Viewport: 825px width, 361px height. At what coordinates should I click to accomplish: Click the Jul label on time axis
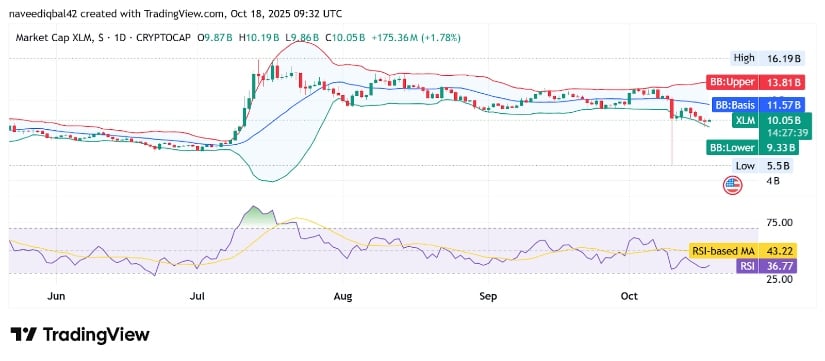198,296
